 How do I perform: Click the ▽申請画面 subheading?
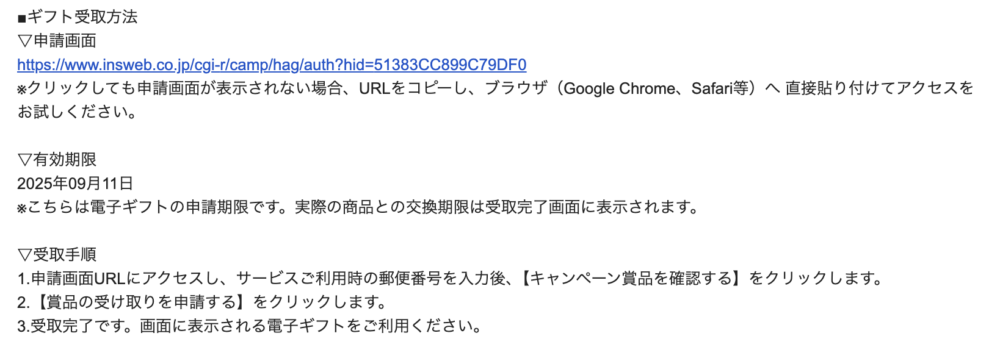click(57, 41)
